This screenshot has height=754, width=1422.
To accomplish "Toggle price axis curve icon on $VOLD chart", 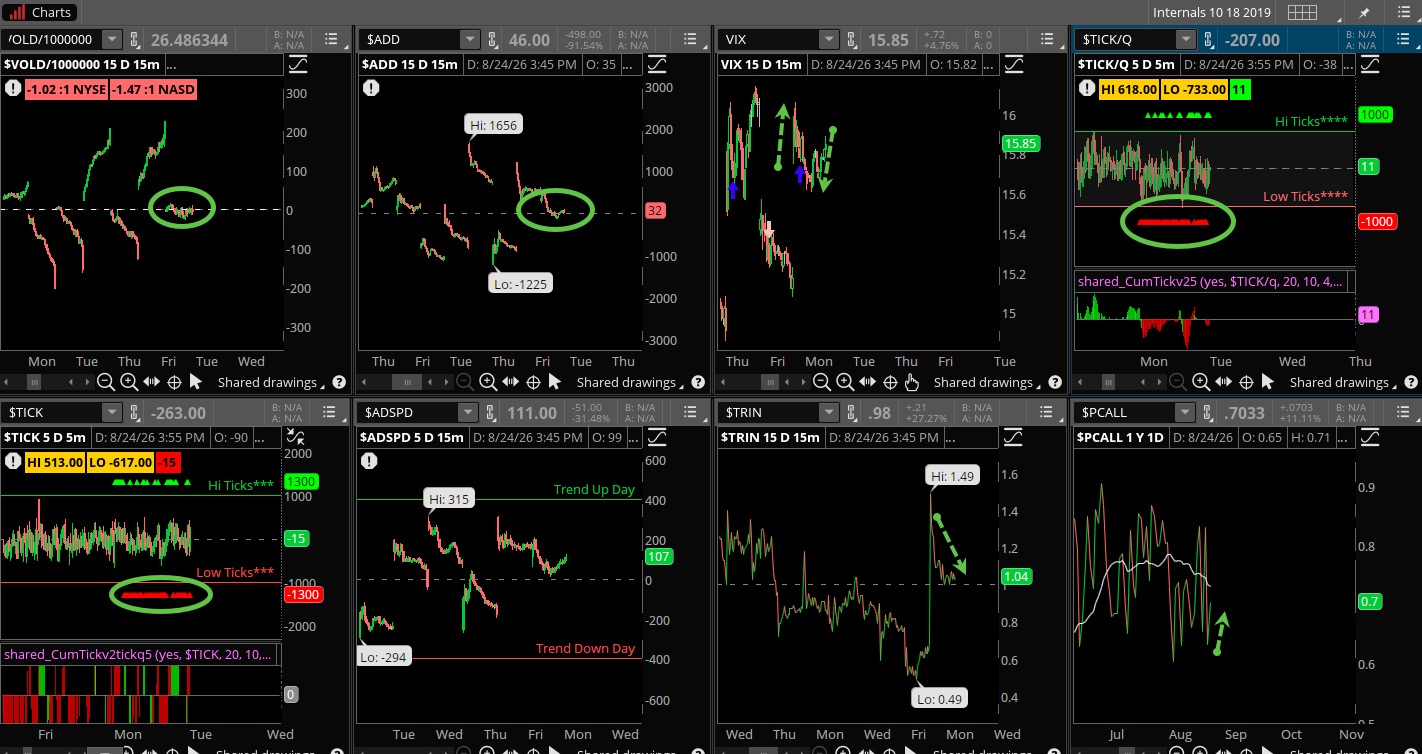I will tap(299, 65).
